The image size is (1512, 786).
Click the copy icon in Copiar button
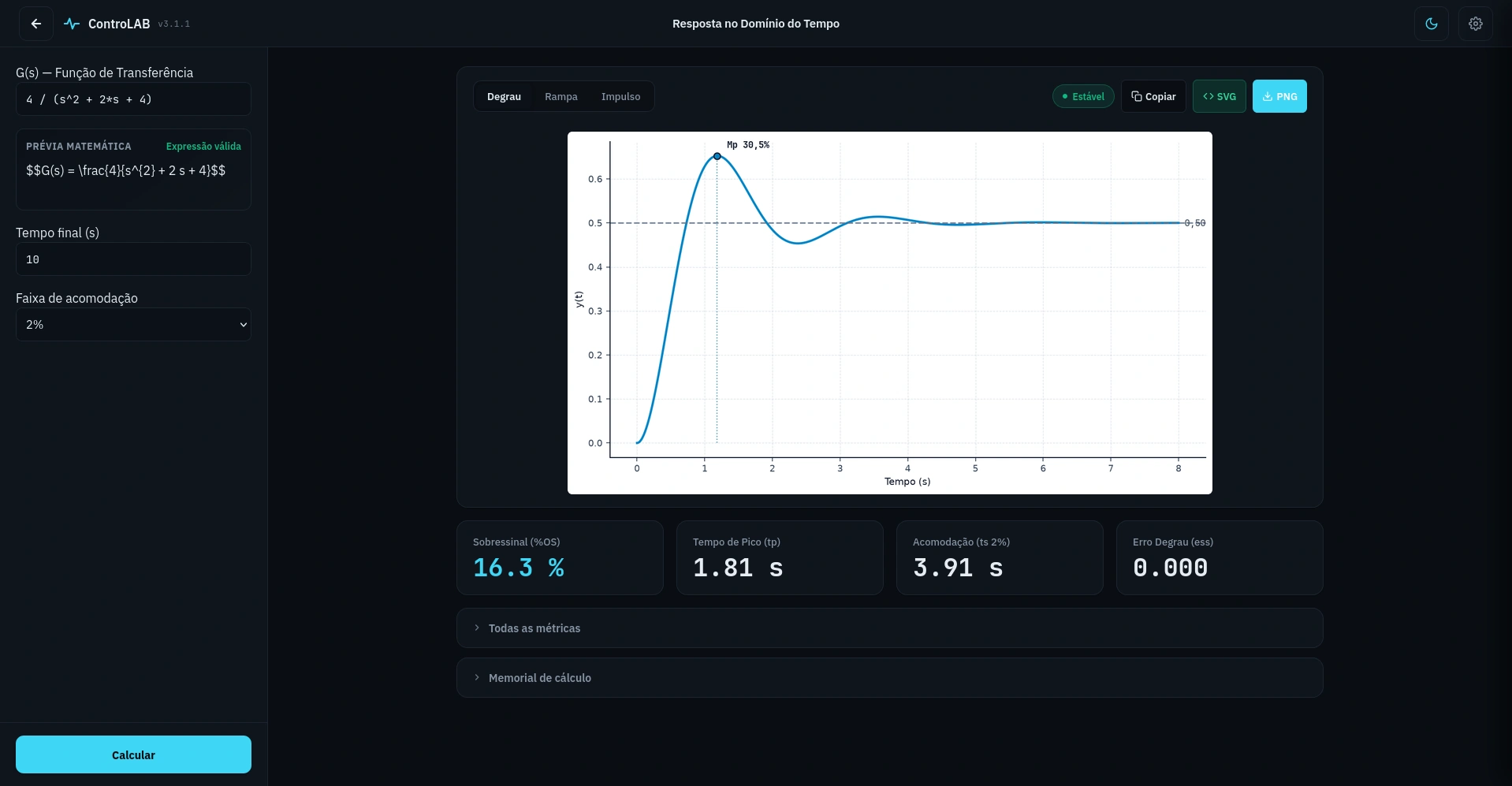tap(1137, 96)
